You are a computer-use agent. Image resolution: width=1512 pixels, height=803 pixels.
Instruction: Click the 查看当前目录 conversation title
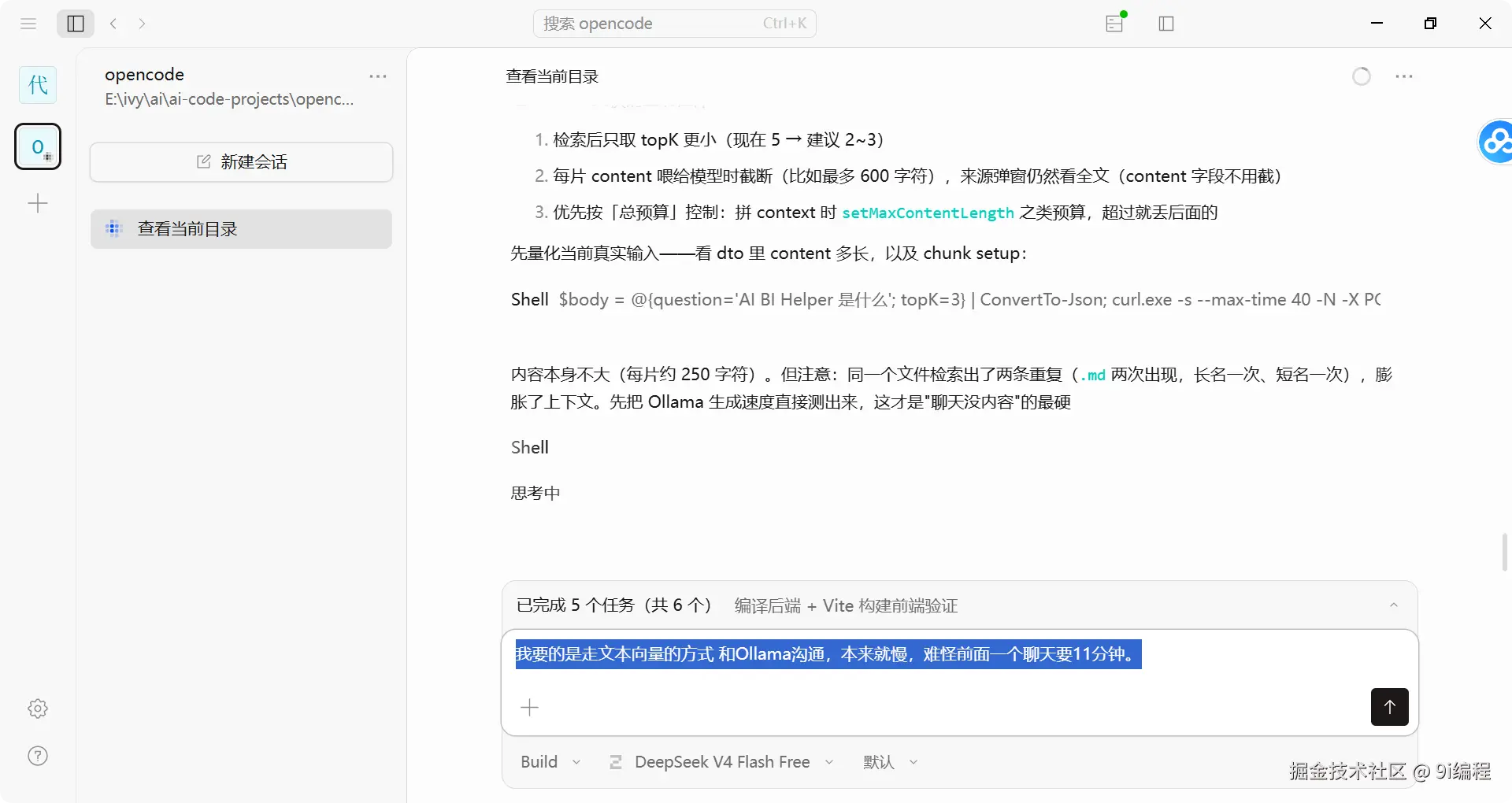coord(552,76)
